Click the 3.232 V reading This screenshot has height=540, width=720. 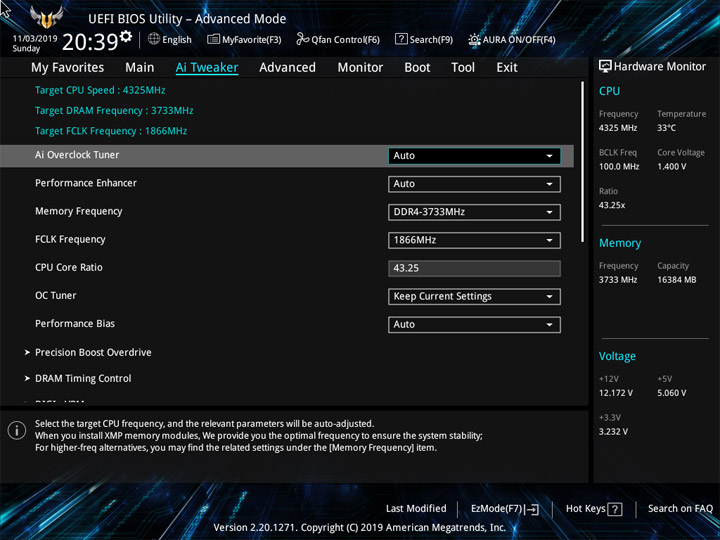pyautogui.click(x=613, y=432)
